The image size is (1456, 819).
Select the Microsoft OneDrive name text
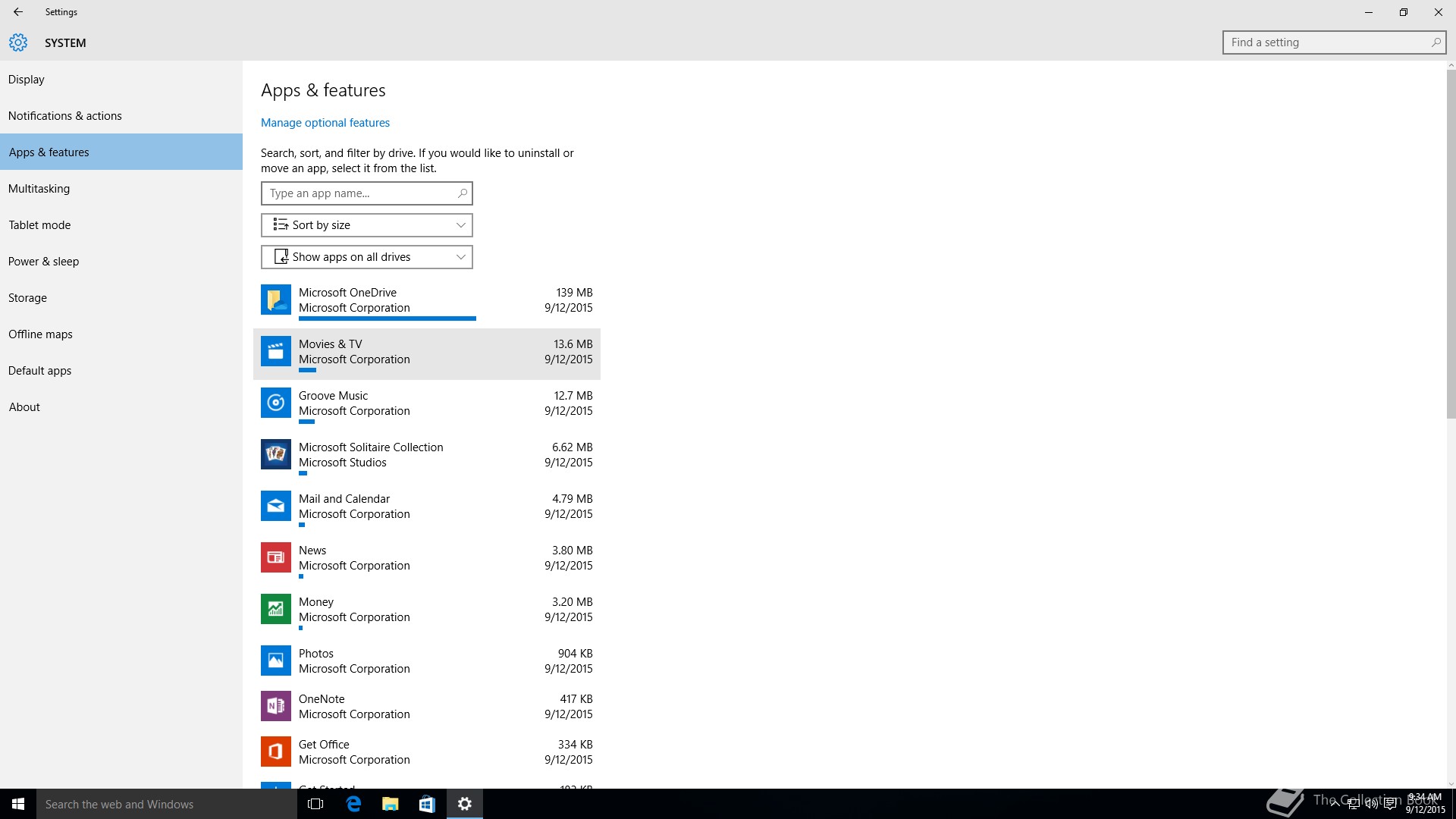(347, 293)
